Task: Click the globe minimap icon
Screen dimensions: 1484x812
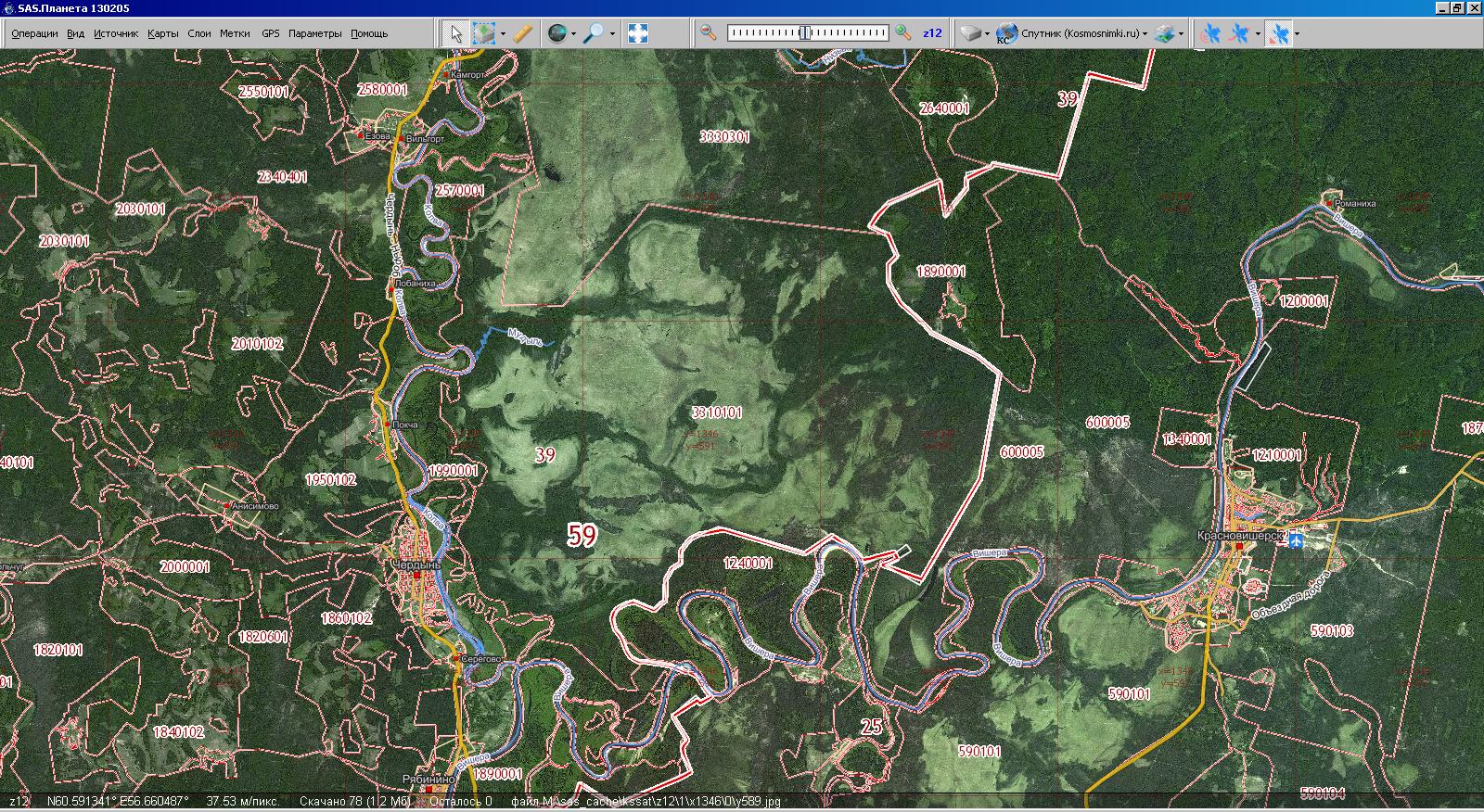Action: point(556,33)
